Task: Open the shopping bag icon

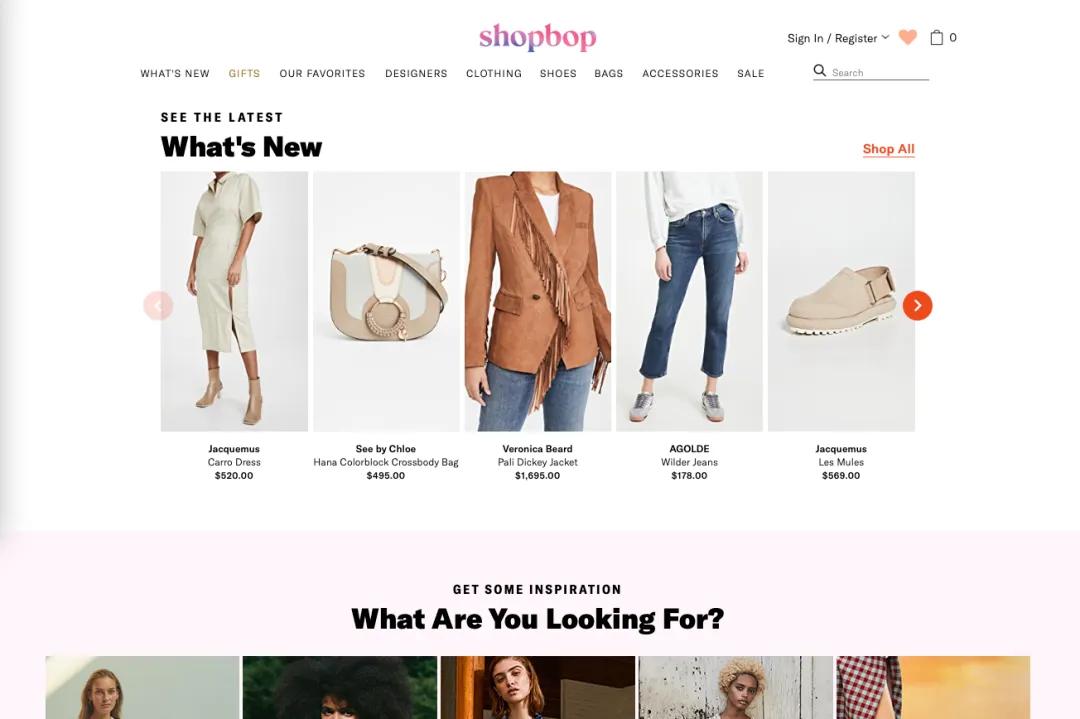Action: [x=936, y=37]
